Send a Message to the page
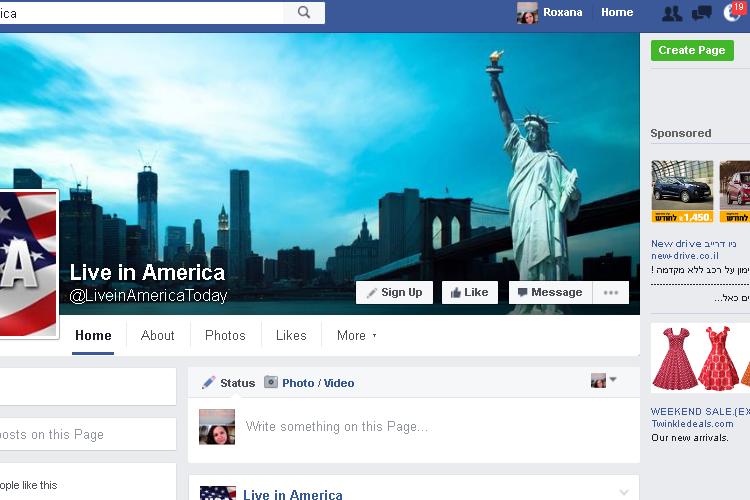This screenshot has width=750, height=500. tap(551, 292)
